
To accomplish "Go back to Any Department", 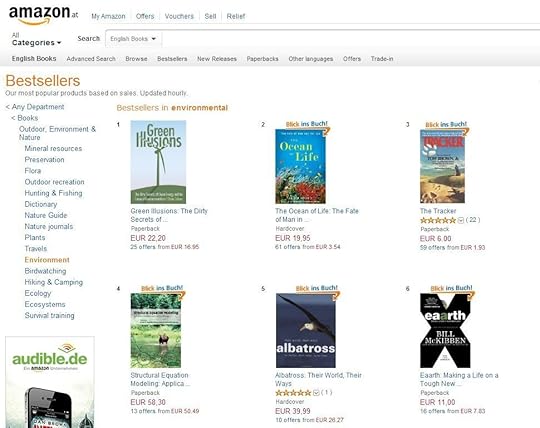I will pos(35,107).
